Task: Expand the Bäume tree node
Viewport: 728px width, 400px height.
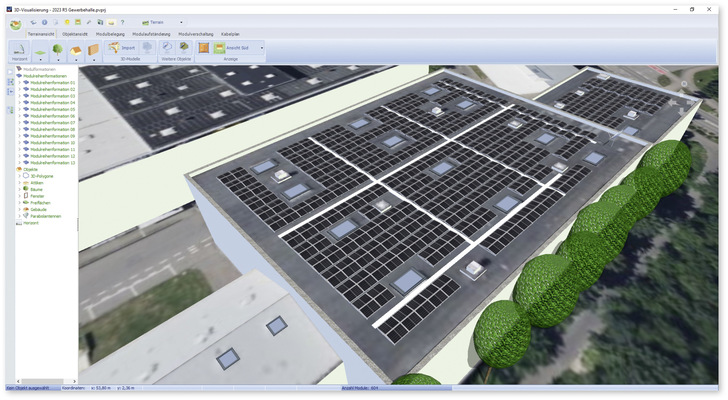Action: click(17, 188)
